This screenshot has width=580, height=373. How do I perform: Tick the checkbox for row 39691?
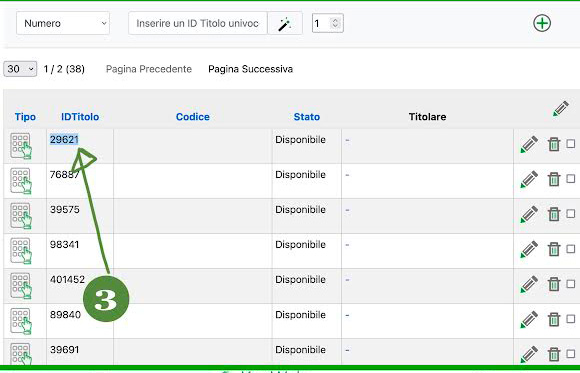click(x=571, y=354)
